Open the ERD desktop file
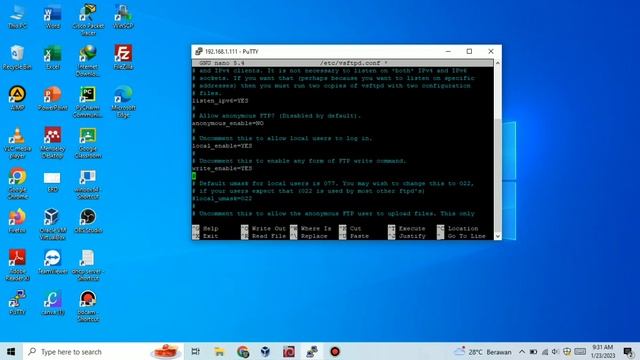This screenshot has height=360, width=640. pyautogui.click(x=52, y=181)
